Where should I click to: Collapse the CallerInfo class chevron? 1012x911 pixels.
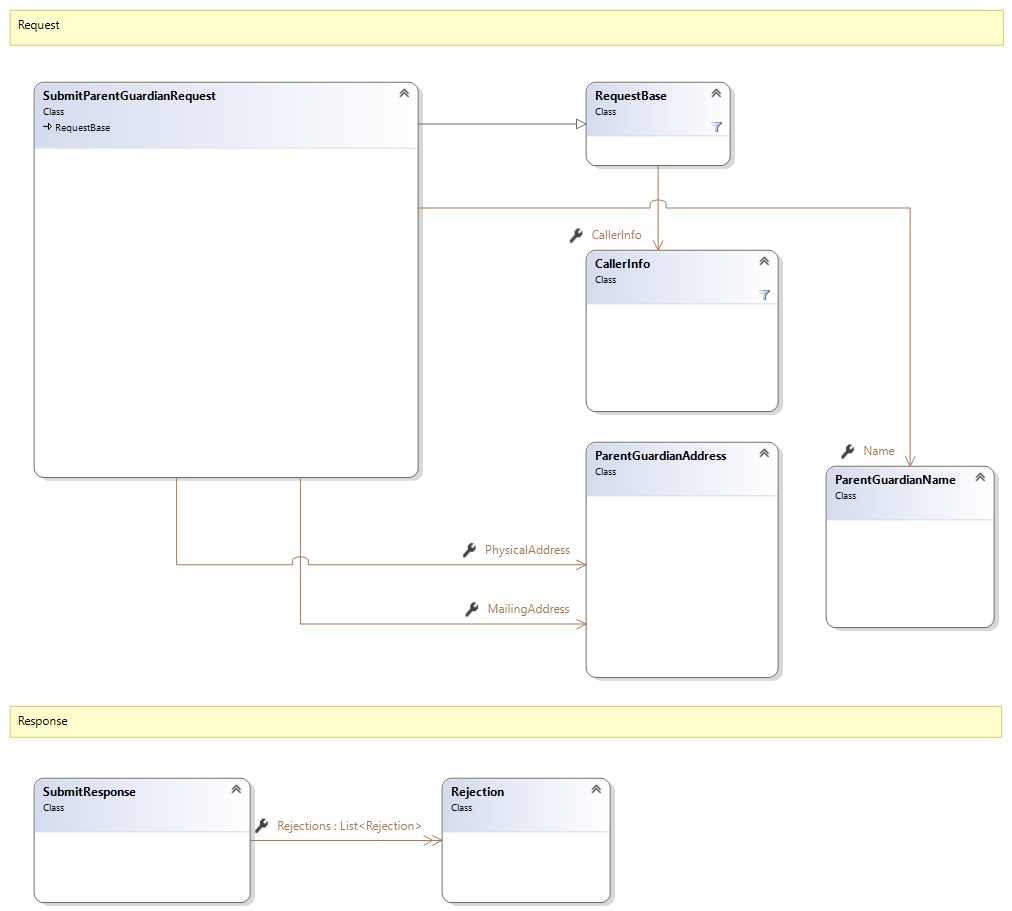764,261
